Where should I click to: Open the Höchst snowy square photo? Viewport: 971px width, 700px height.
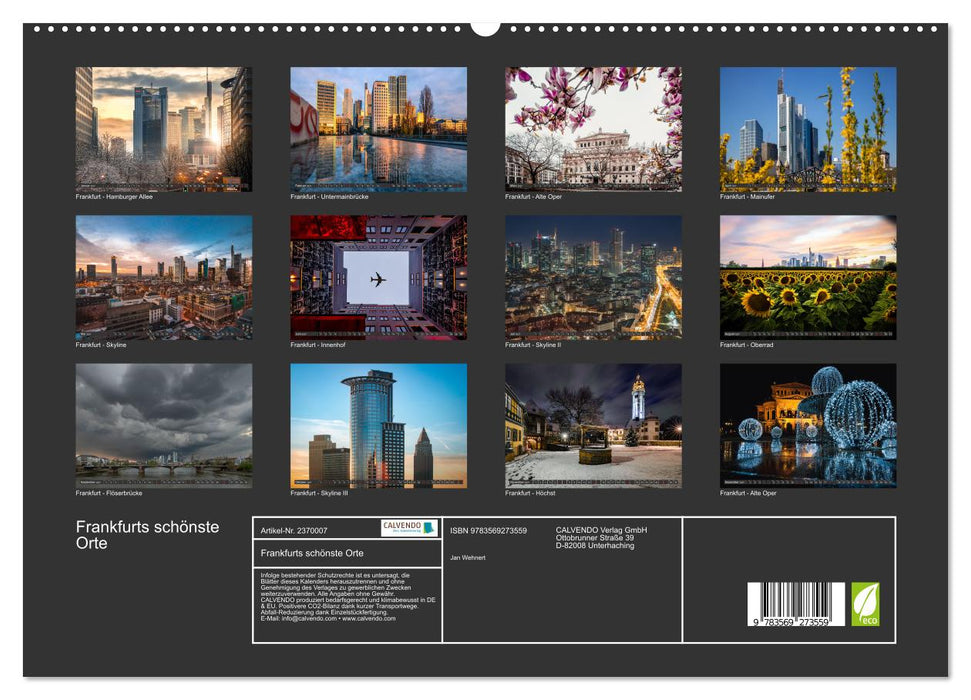point(593,426)
